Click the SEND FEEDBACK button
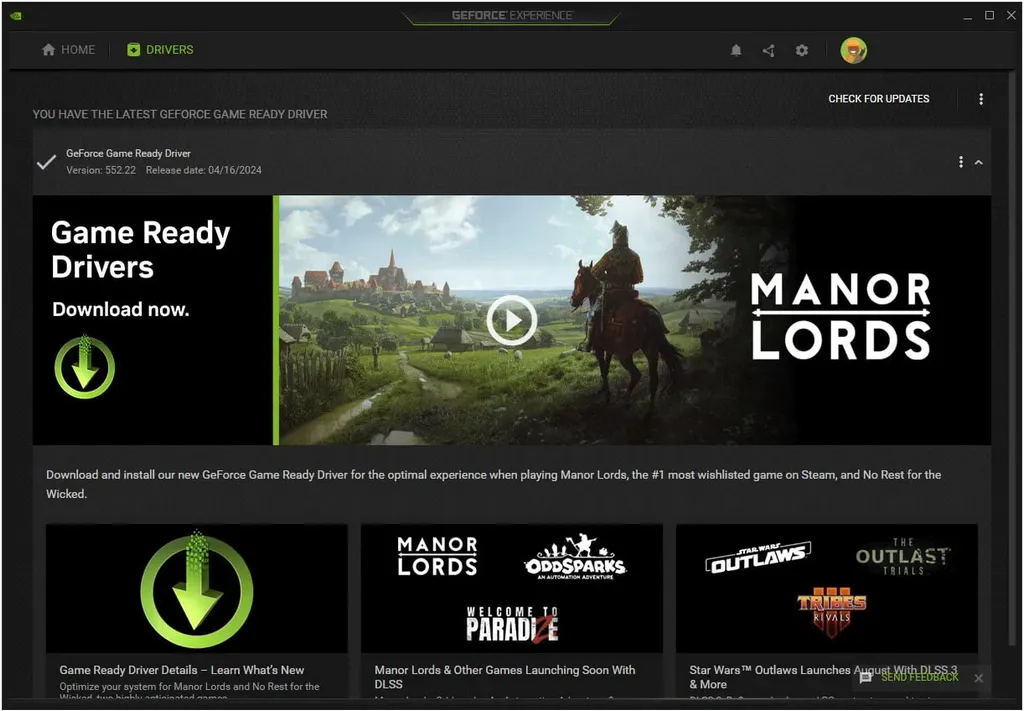Screen dimensions: 1024x711 (920, 677)
